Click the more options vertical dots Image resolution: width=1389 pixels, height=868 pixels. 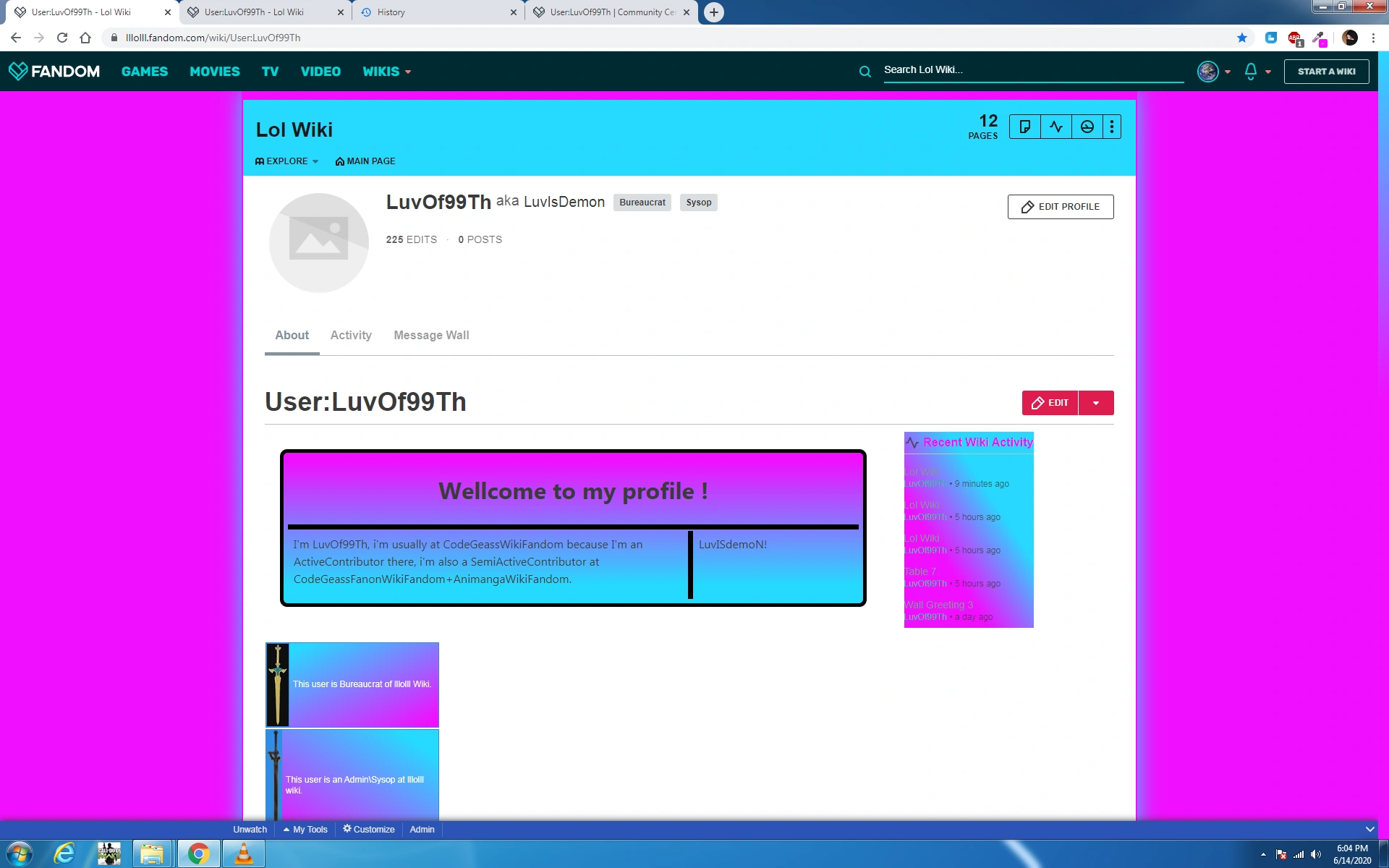pos(1112,127)
